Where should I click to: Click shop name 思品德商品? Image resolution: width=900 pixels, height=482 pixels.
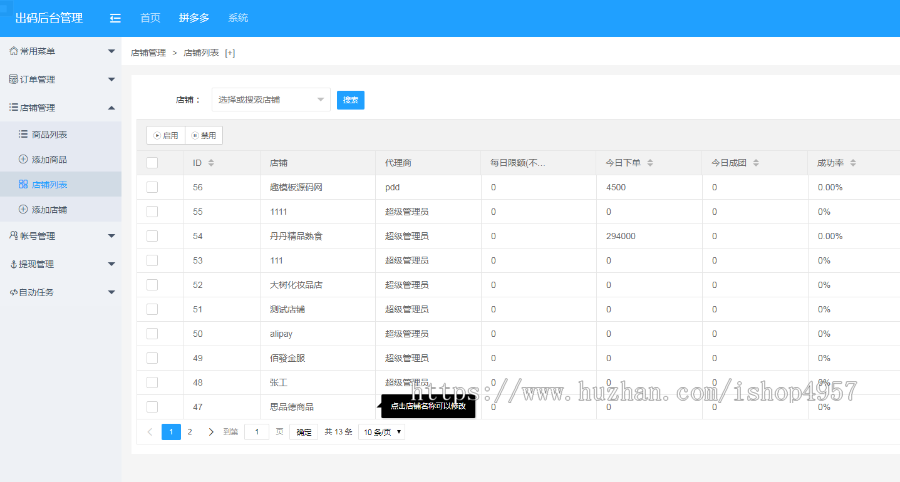(292, 407)
